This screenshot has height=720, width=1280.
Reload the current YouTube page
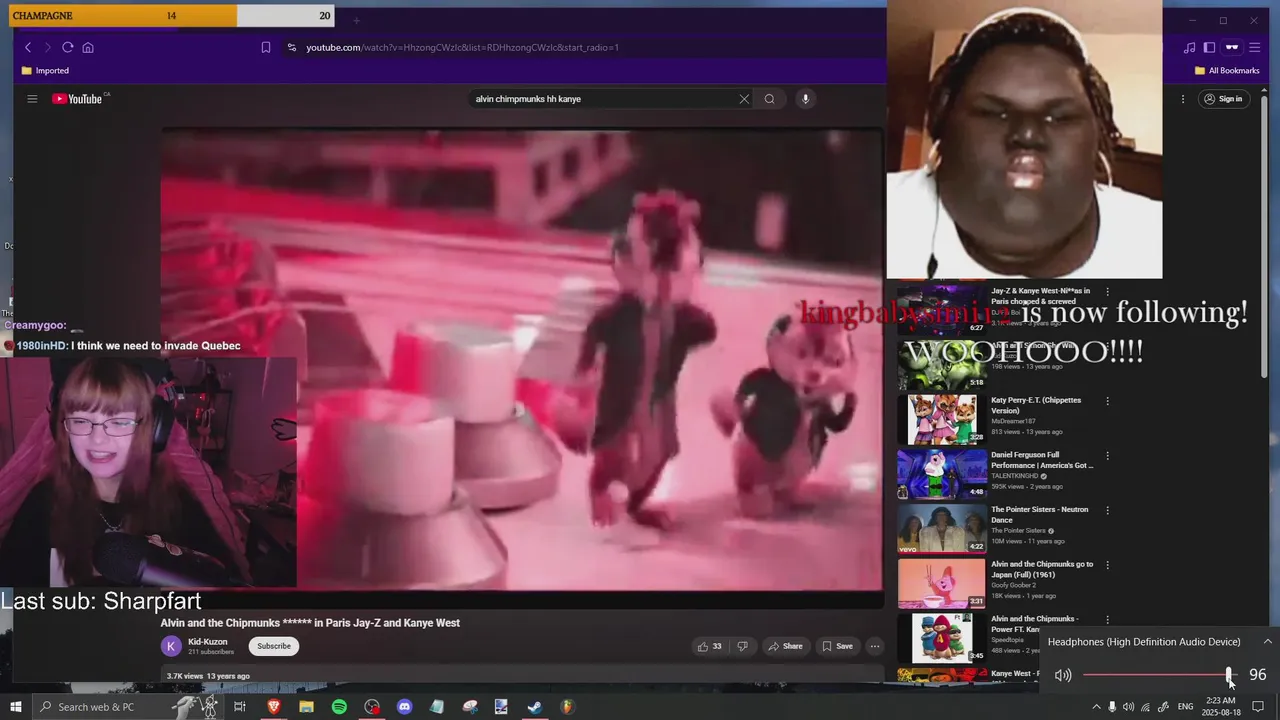(x=67, y=47)
